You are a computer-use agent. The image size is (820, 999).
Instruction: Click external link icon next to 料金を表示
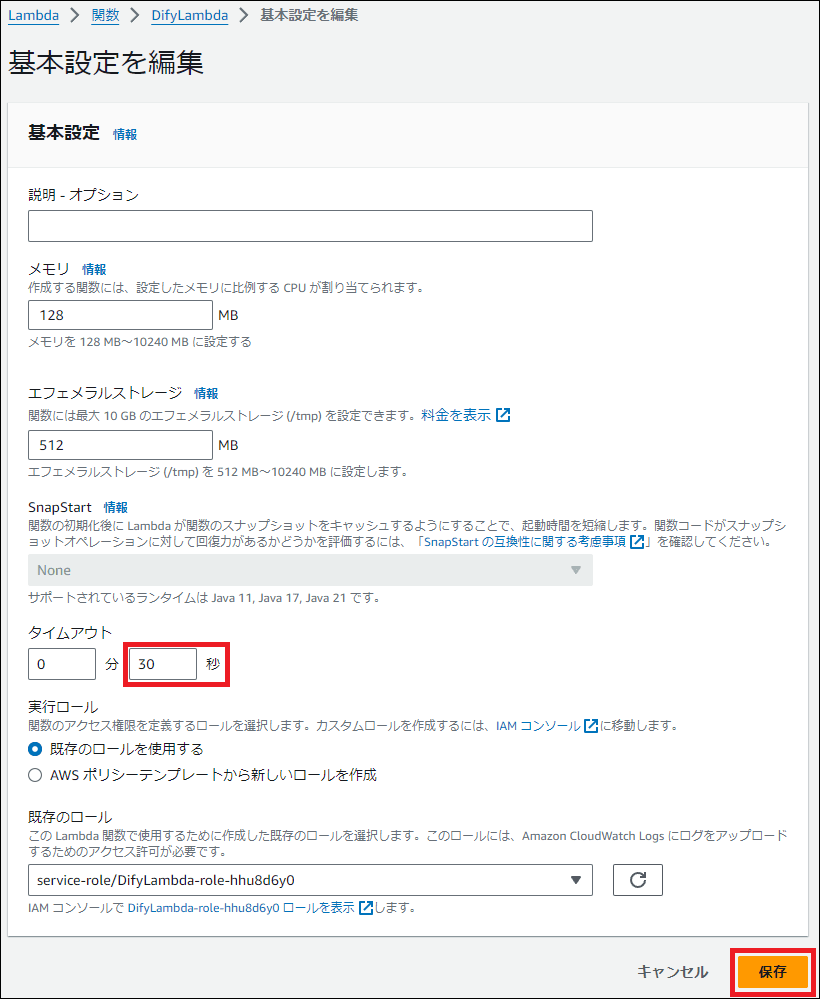[503, 415]
